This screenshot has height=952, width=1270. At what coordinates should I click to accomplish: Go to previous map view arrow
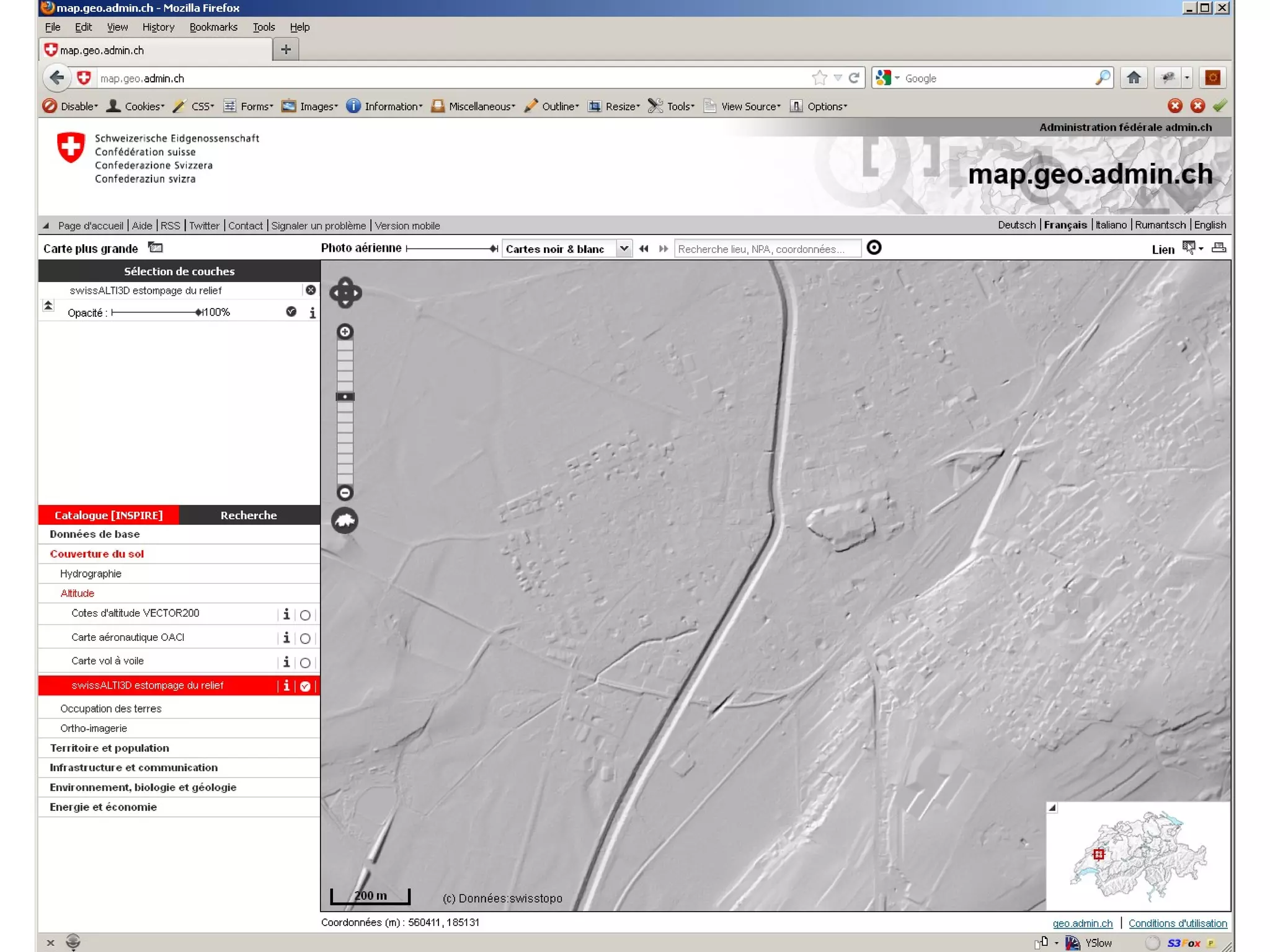coord(644,249)
